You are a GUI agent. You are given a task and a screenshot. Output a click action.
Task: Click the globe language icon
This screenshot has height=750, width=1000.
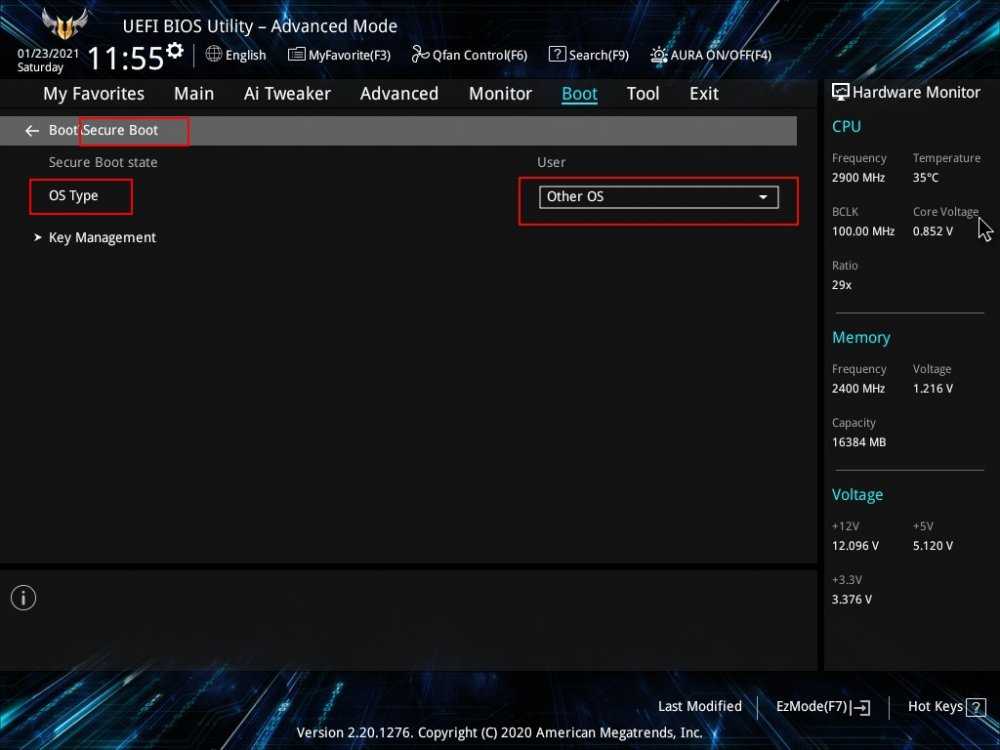(213, 54)
